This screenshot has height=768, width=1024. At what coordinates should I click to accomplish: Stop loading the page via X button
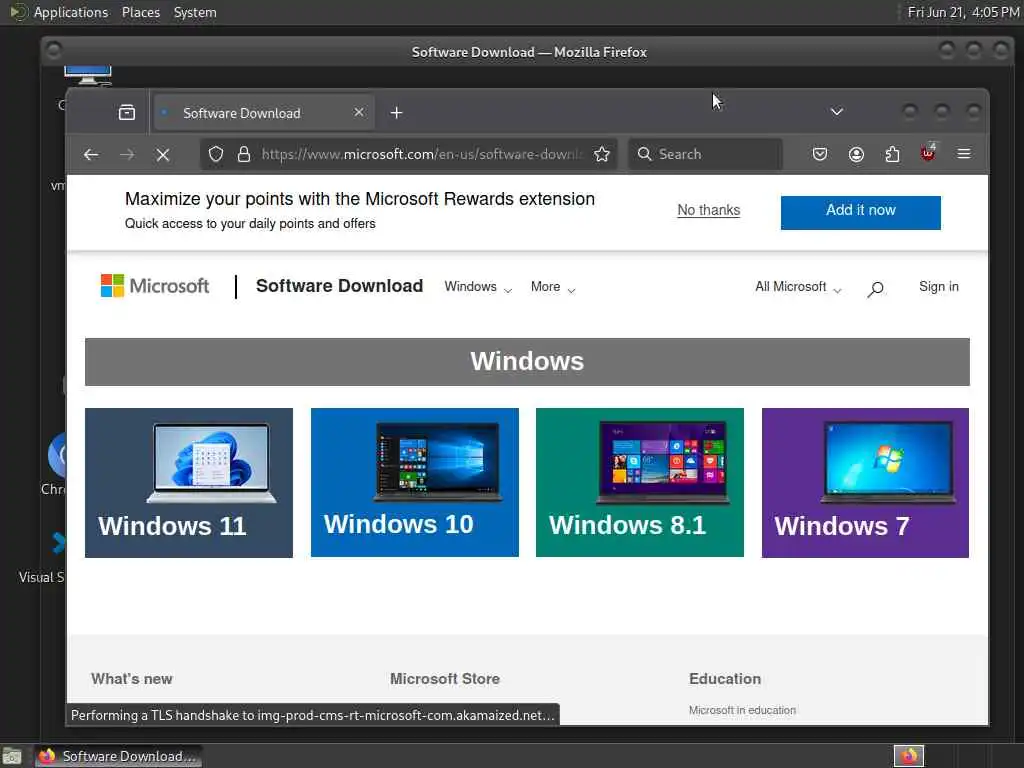(163, 155)
